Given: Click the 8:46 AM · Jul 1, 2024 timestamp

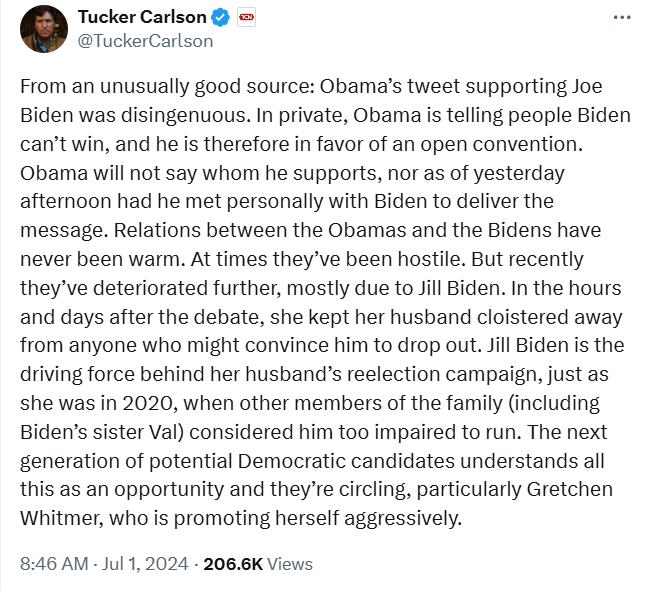Looking at the screenshot, I should (102, 564).
